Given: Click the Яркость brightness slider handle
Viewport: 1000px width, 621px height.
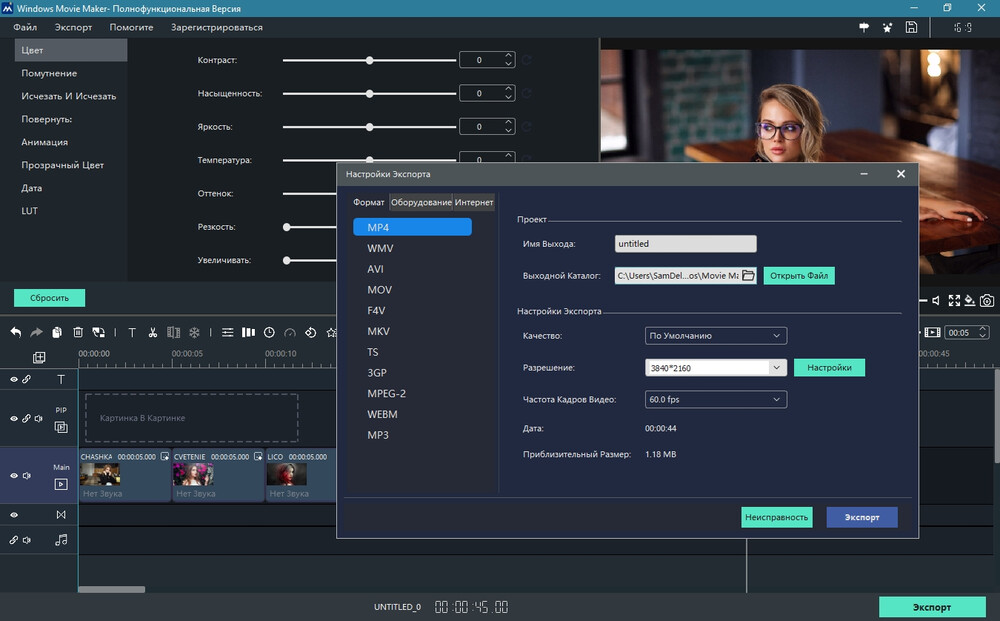Looking at the screenshot, I should 370,127.
